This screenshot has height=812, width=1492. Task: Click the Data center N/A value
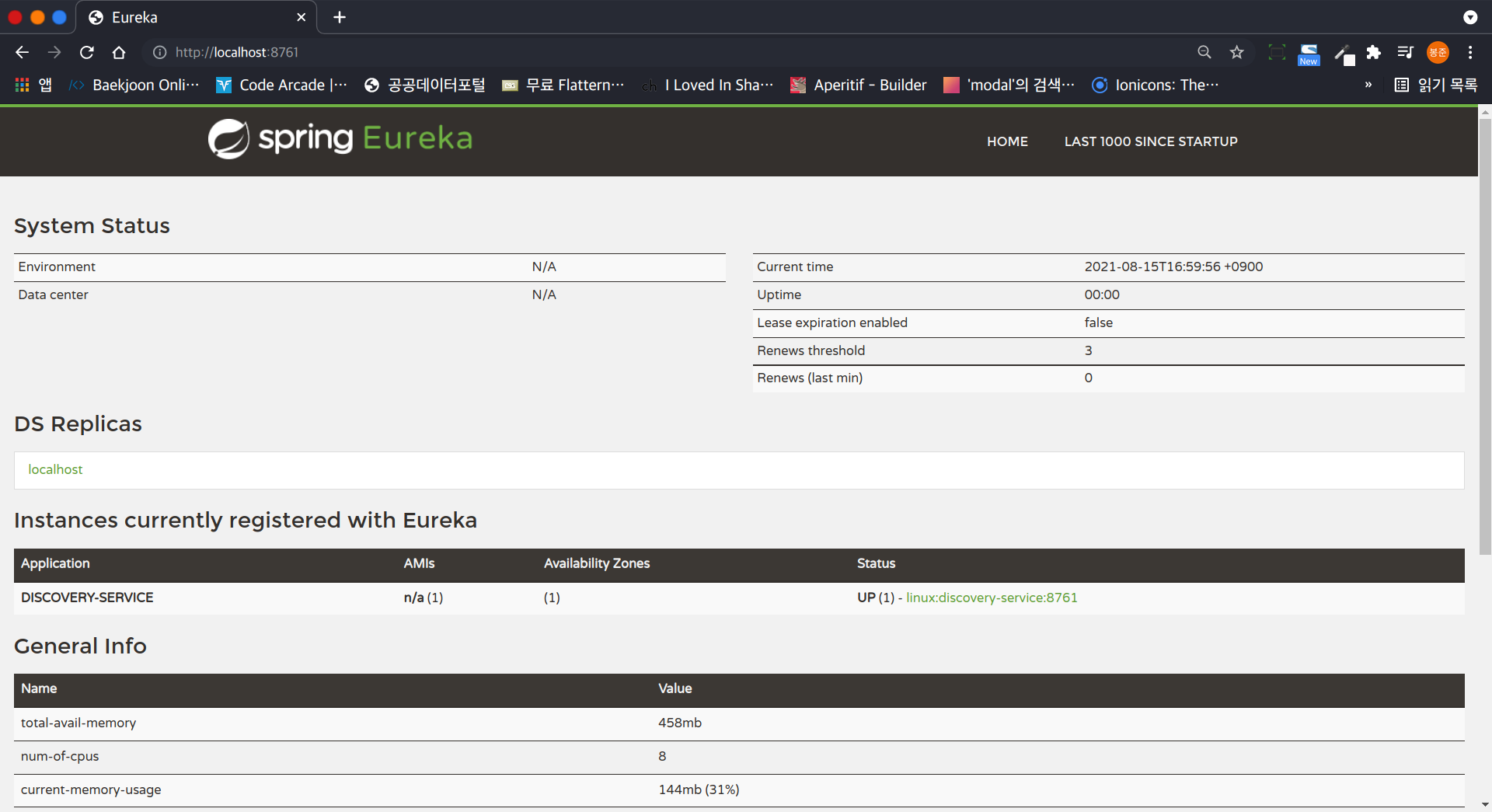pos(544,294)
